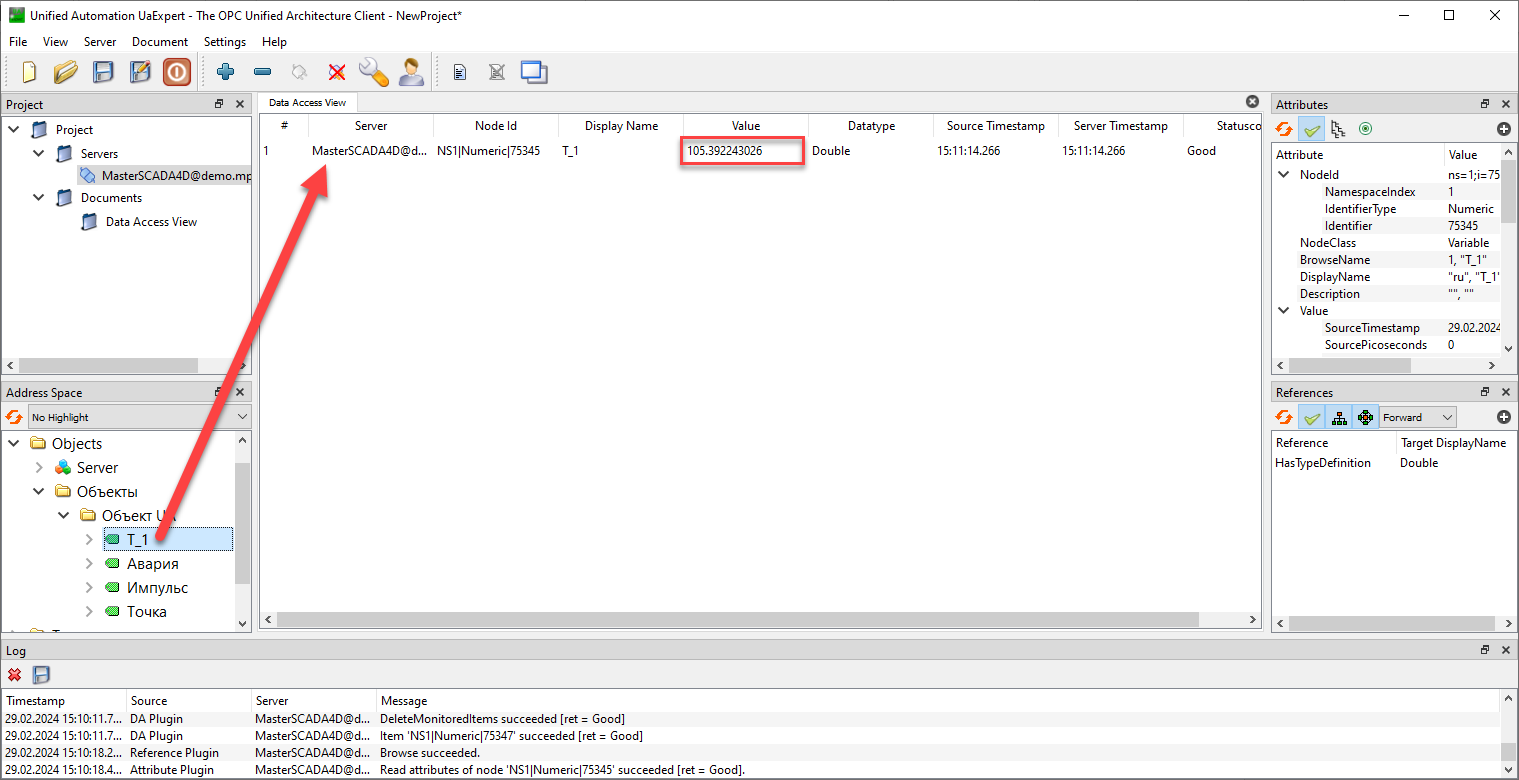Click the Save Project floppy disk icon
Screen dimensions: 1519x780
pyautogui.click(x=103, y=72)
